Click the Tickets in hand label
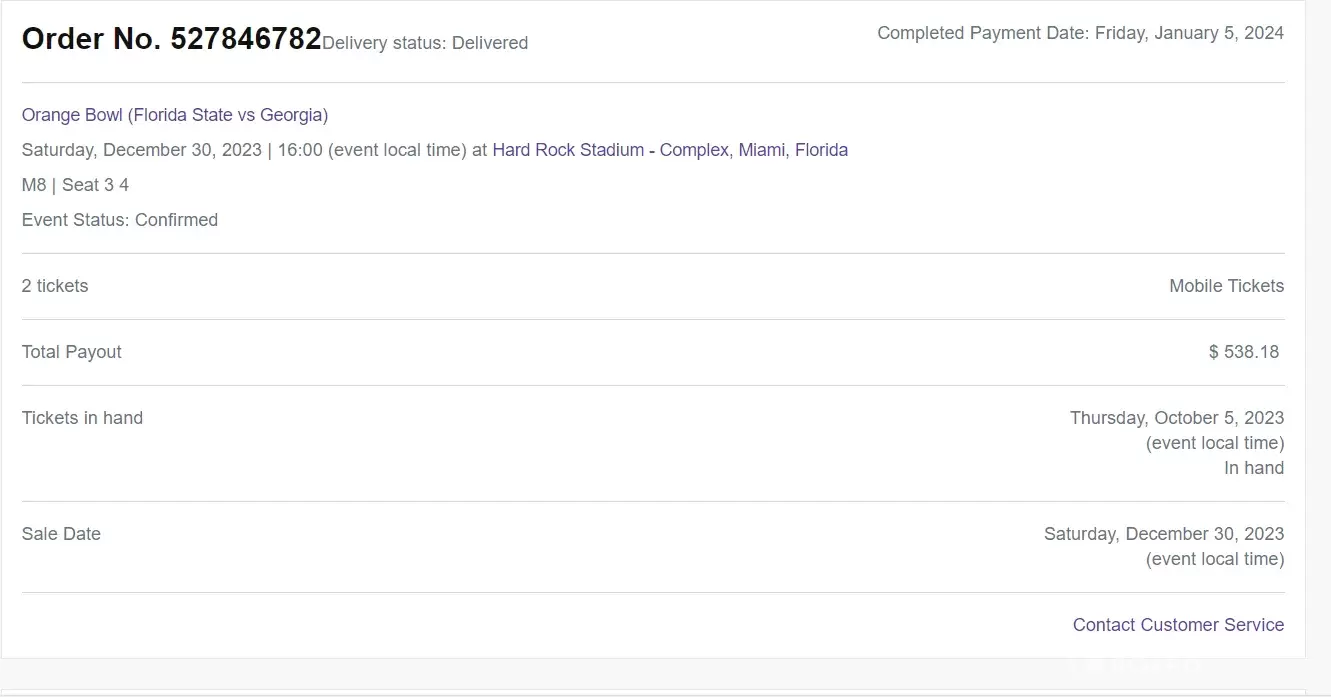The width and height of the screenshot is (1331, 697). click(82, 418)
